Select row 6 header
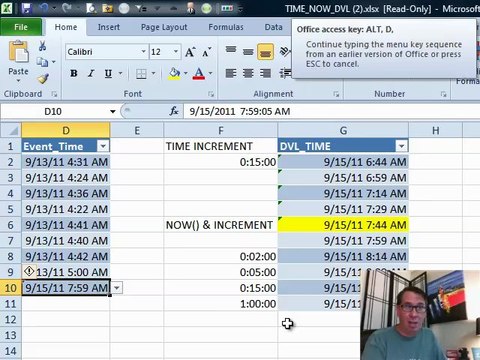 [11, 225]
